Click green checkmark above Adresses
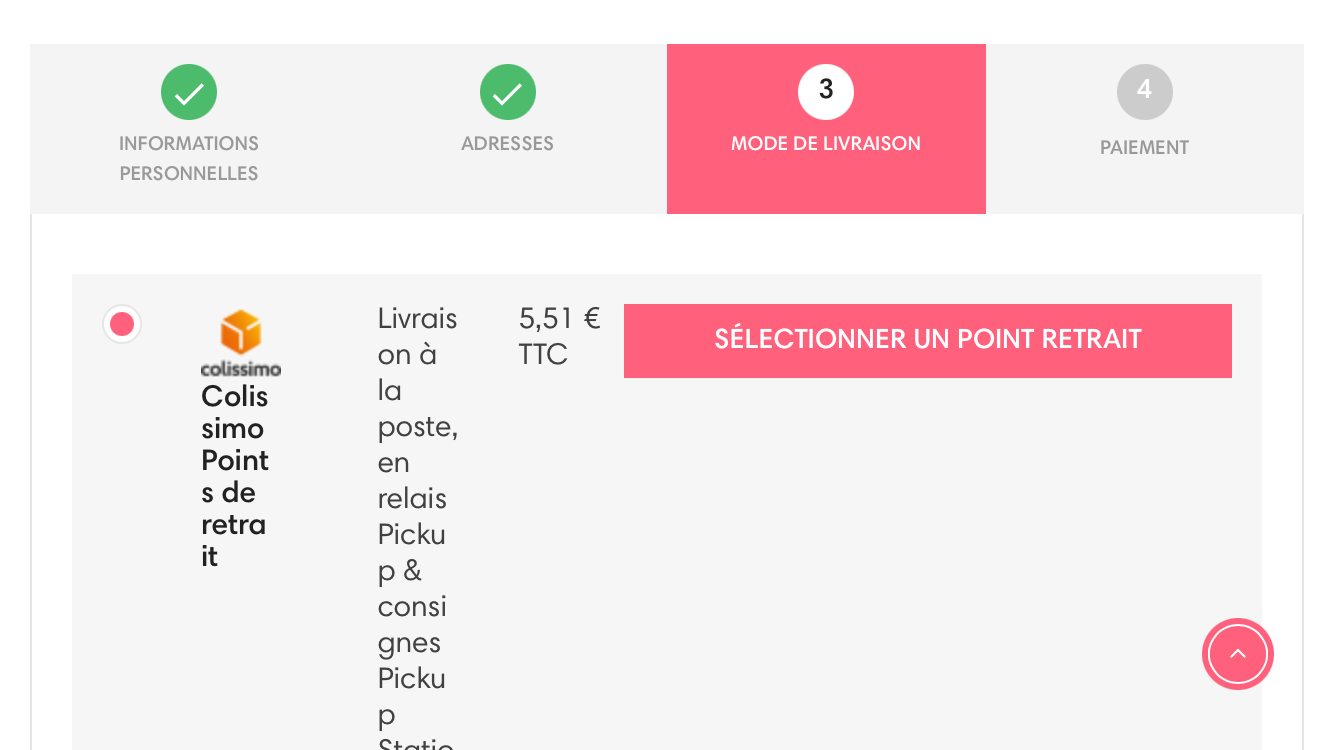This screenshot has height=750, width=1334. tap(508, 92)
